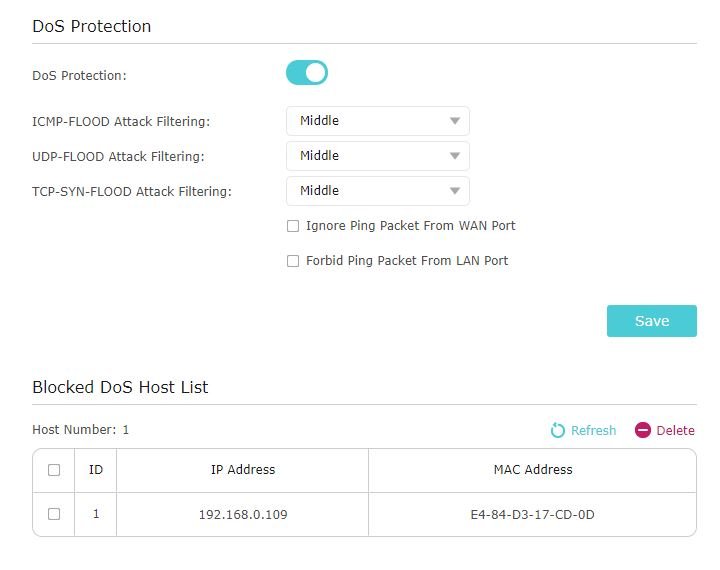Click the UDP-FLOOD dropdown arrow icon
Screen dimensions: 720x570
pos(455,156)
